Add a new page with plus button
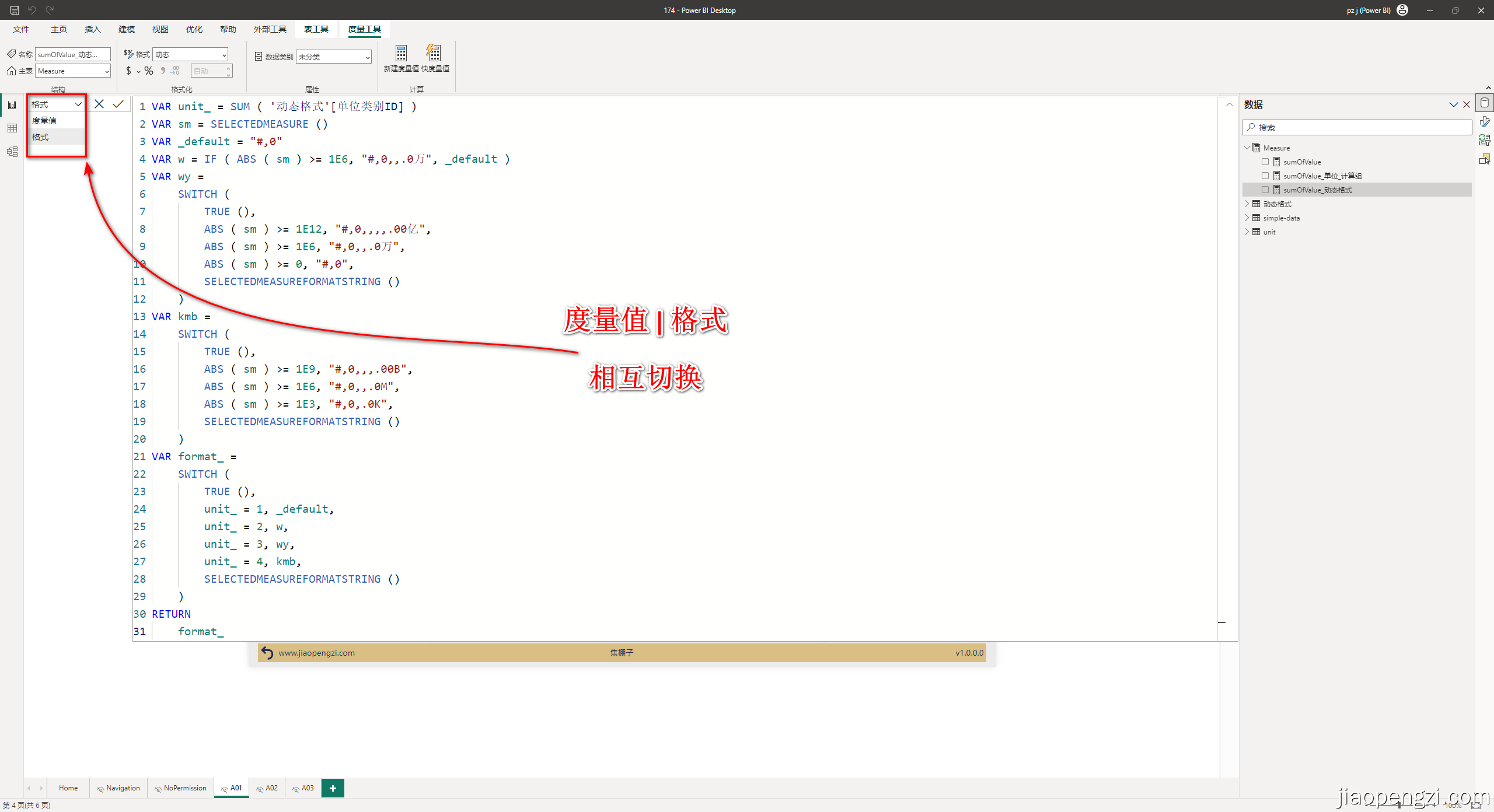The image size is (1494, 812). point(333,788)
